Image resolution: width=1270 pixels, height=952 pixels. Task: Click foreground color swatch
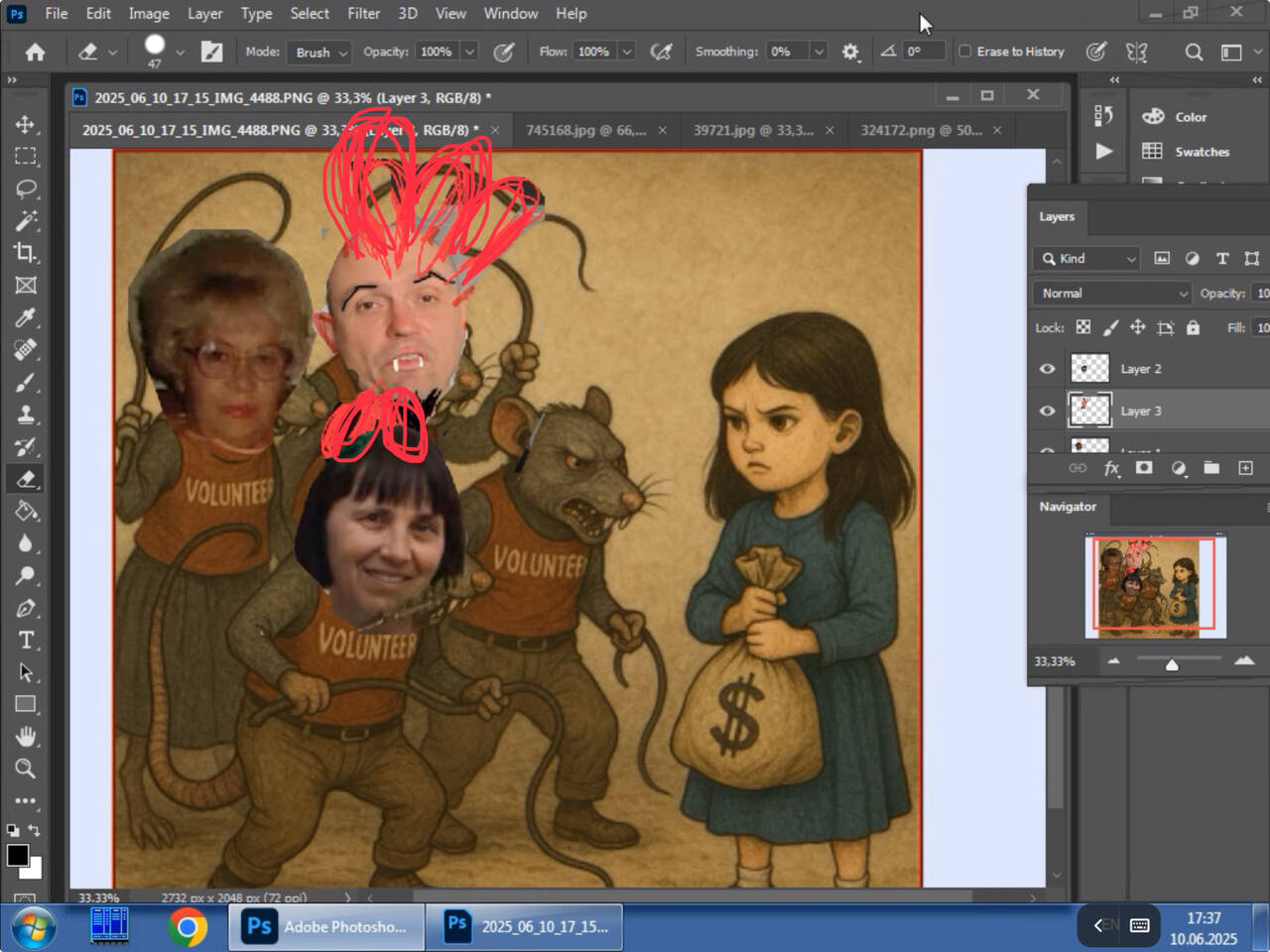coord(18,855)
